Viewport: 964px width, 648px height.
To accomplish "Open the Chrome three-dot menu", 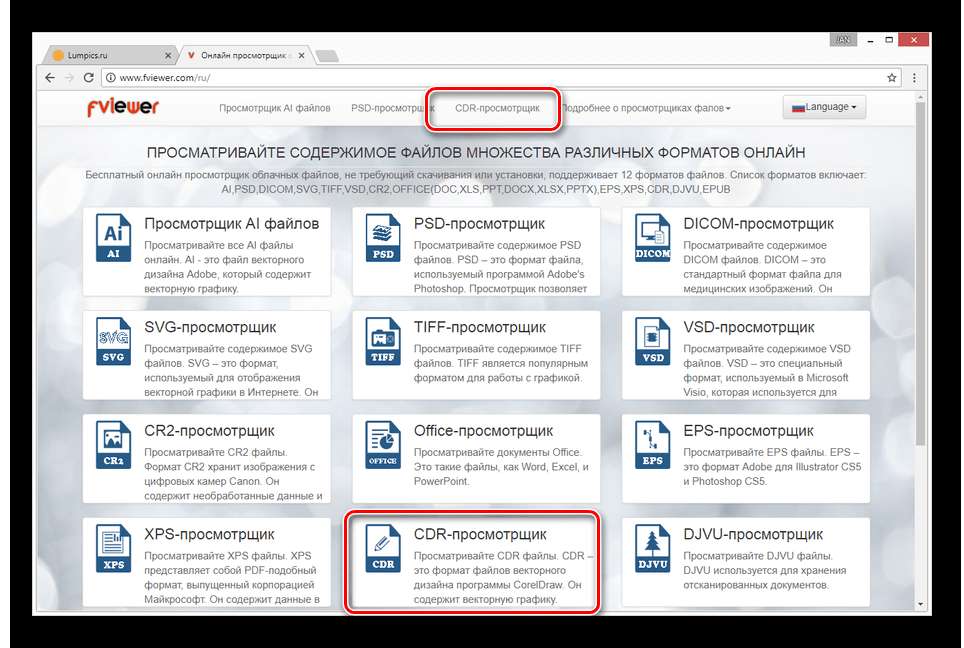I will [914, 77].
